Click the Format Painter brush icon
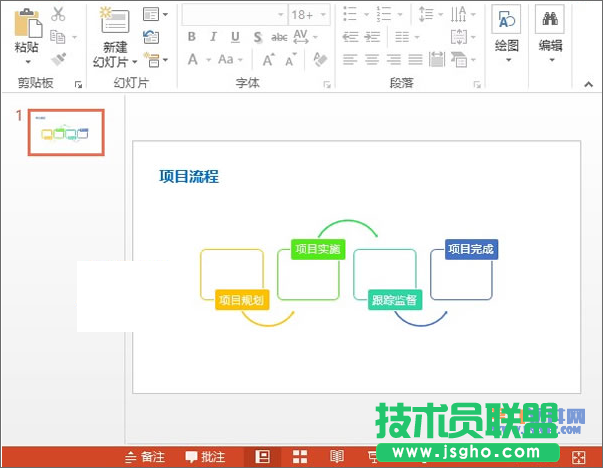603x468 pixels. click(58, 59)
